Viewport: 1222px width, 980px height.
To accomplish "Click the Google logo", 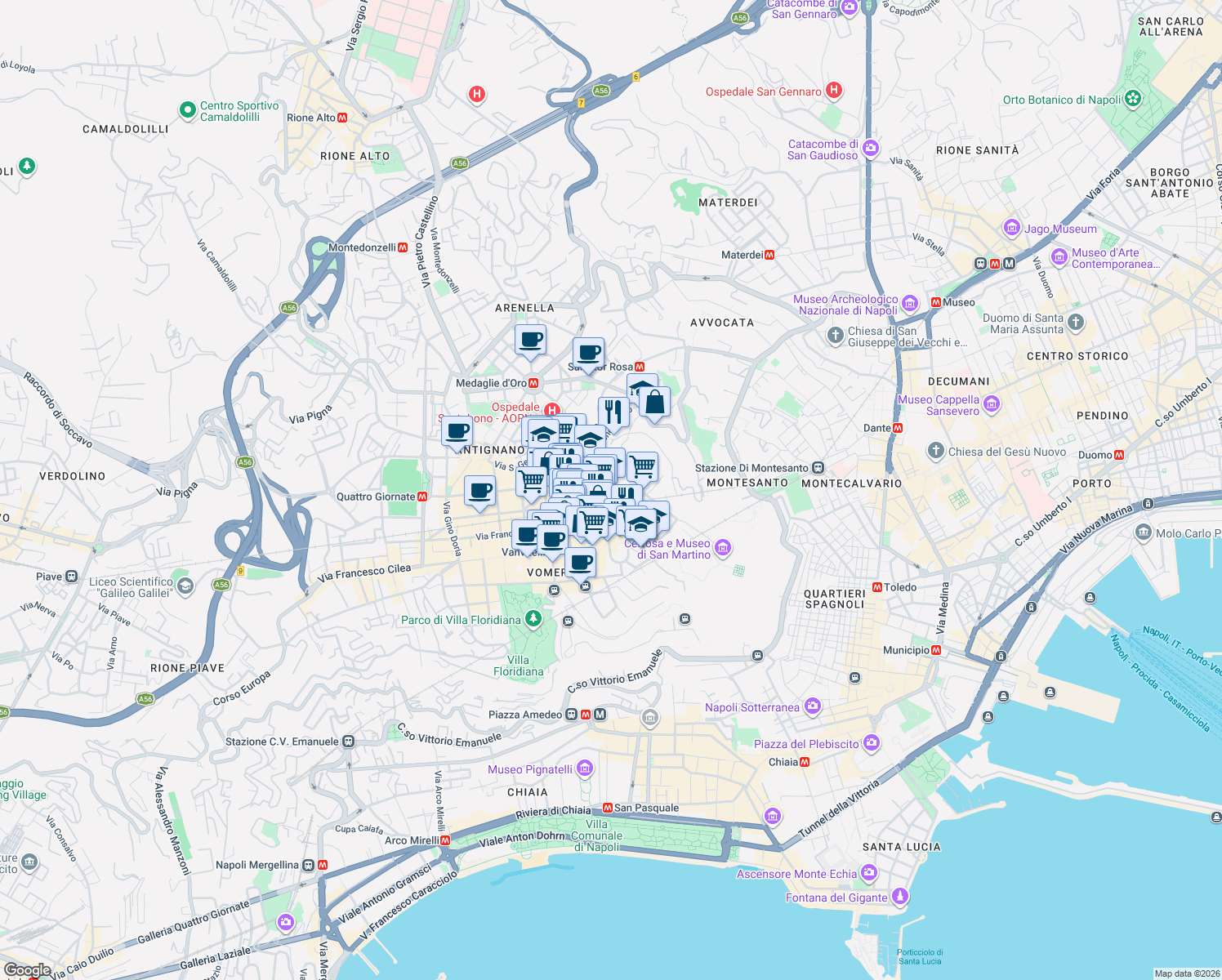I will (27, 970).
